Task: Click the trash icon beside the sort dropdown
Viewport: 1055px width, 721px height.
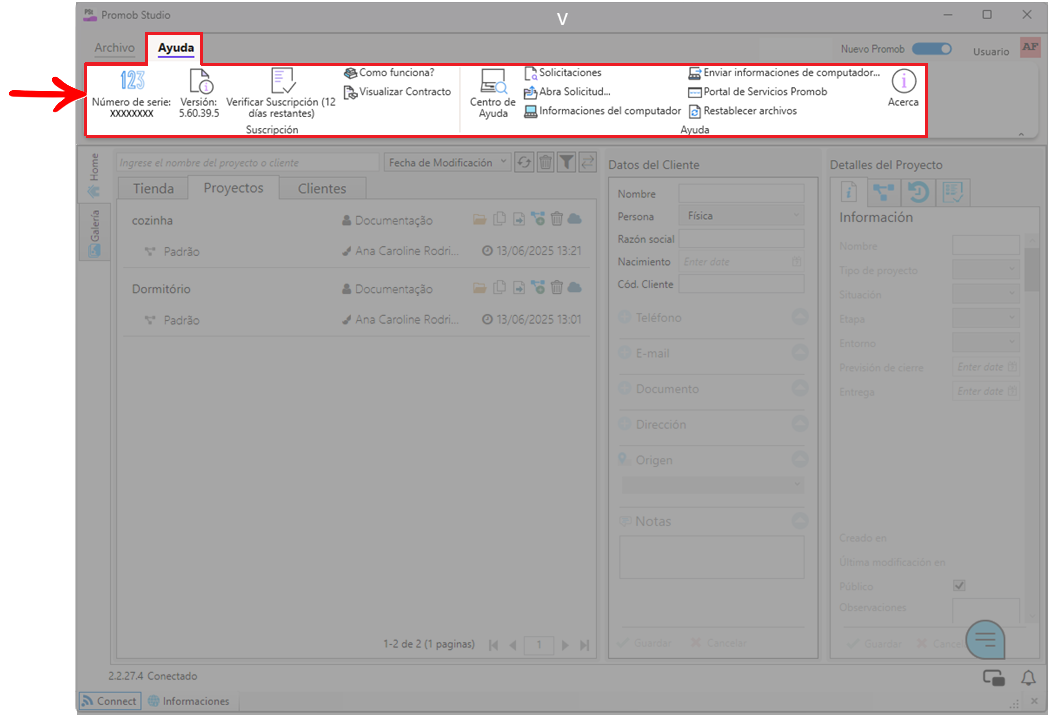Action: 546,162
